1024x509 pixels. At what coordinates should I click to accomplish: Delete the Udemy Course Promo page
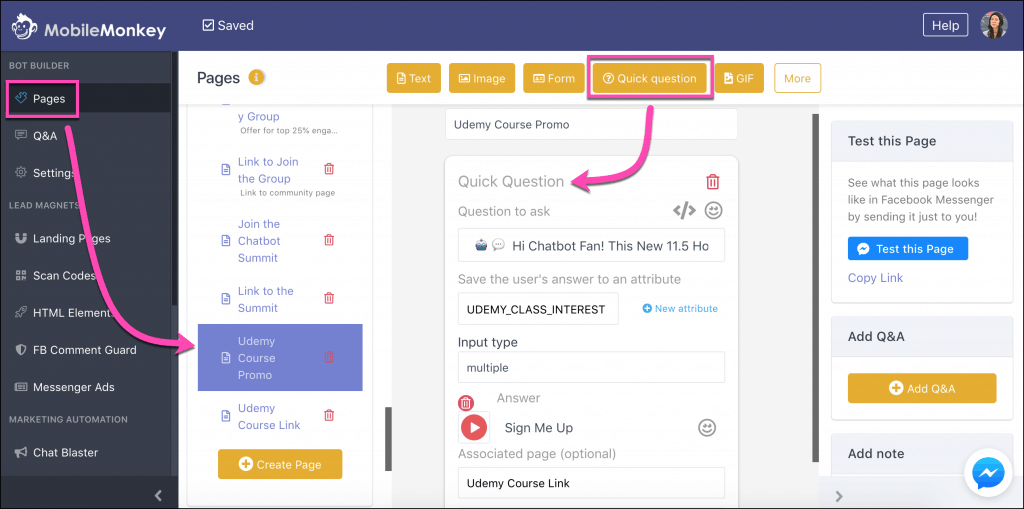[329, 357]
